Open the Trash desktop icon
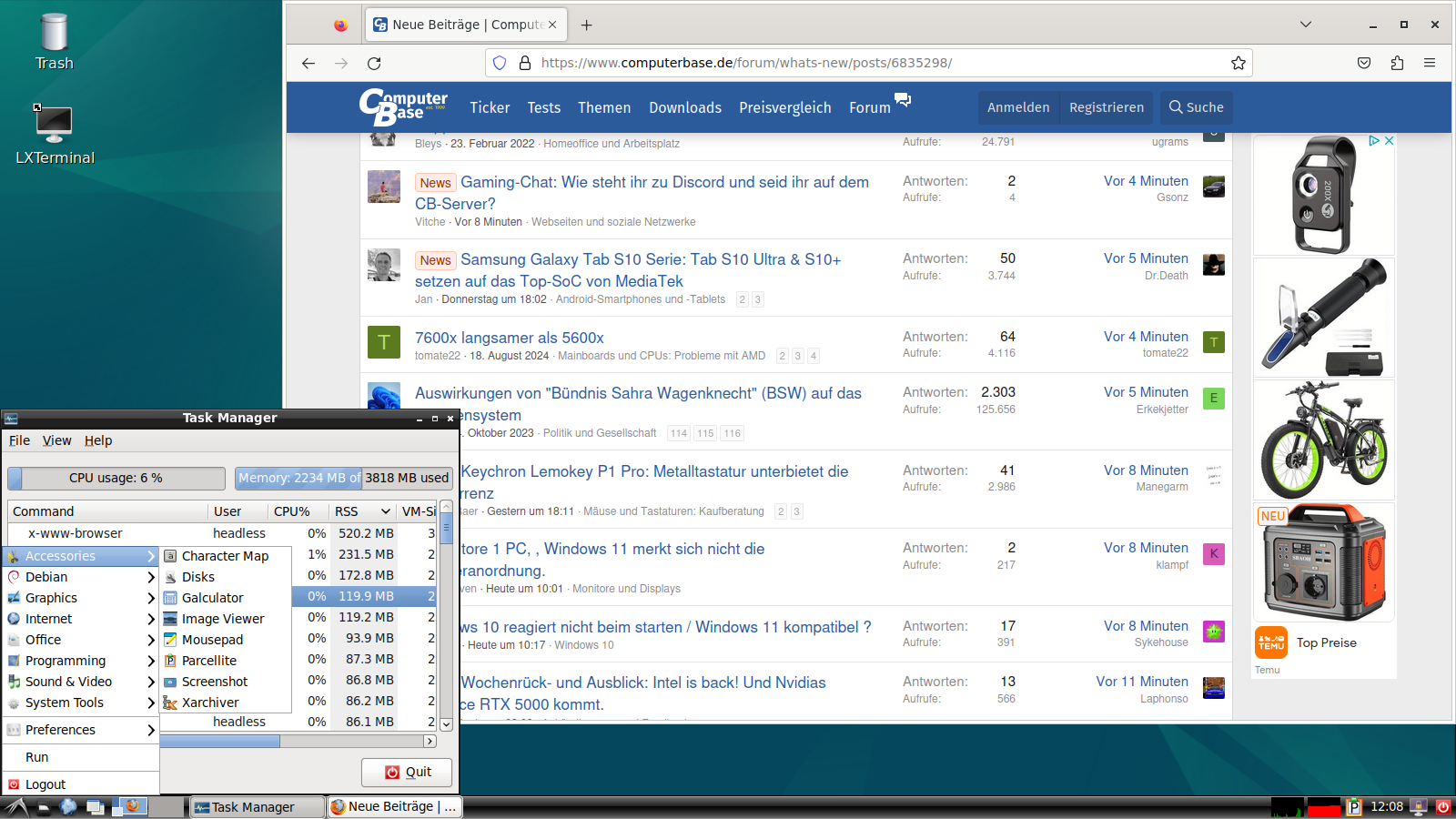The image size is (1456, 819). 55,42
